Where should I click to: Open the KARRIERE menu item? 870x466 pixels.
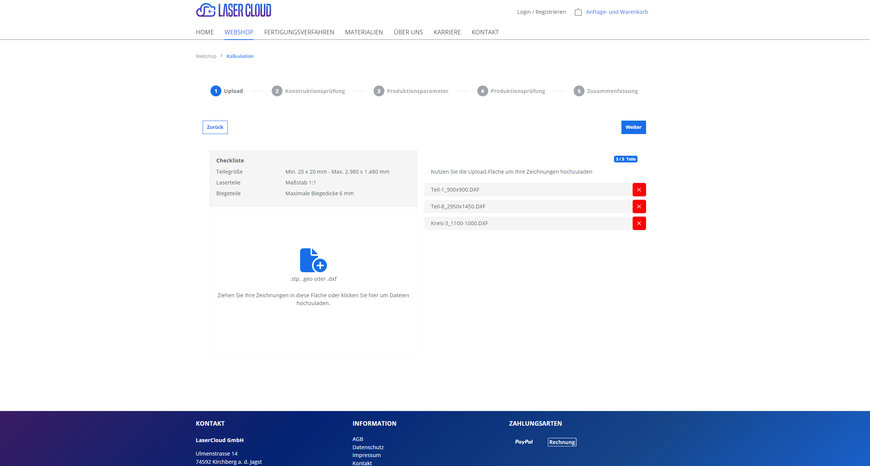(x=447, y=32)
